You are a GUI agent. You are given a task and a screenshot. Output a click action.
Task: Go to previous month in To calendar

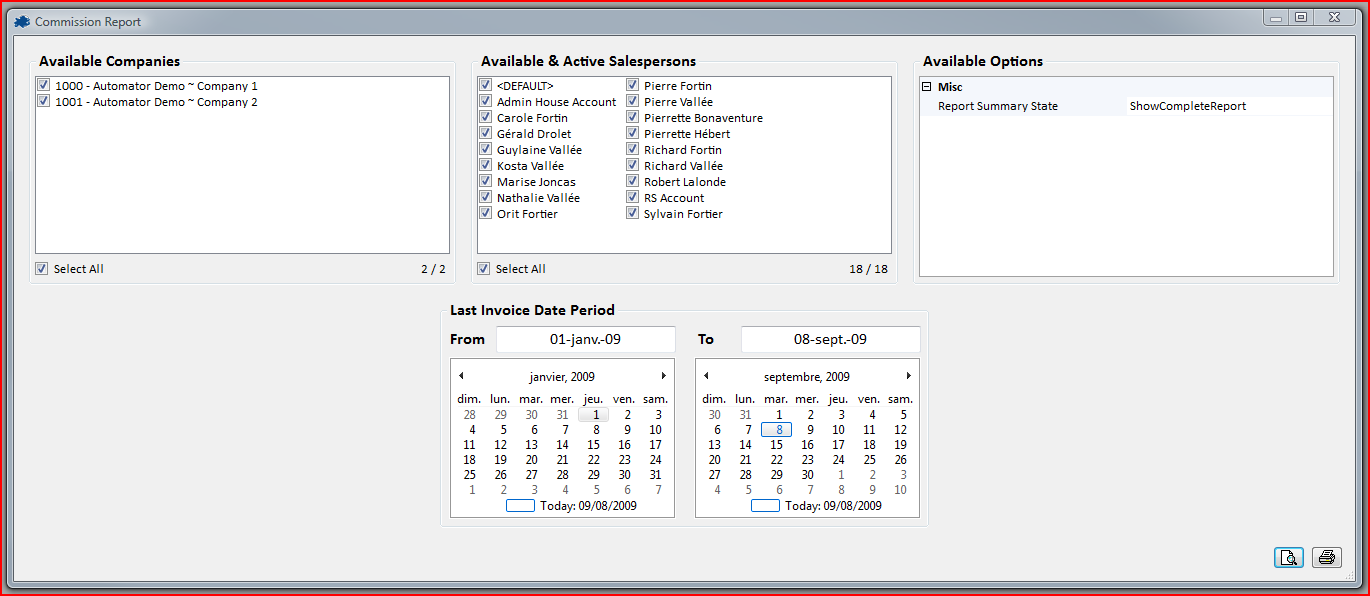[x=706, y=376]
